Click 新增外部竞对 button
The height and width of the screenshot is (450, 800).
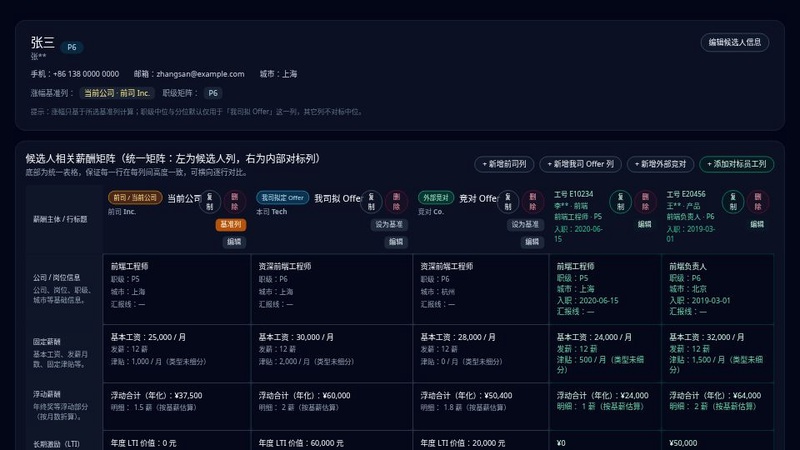[660, 164]
